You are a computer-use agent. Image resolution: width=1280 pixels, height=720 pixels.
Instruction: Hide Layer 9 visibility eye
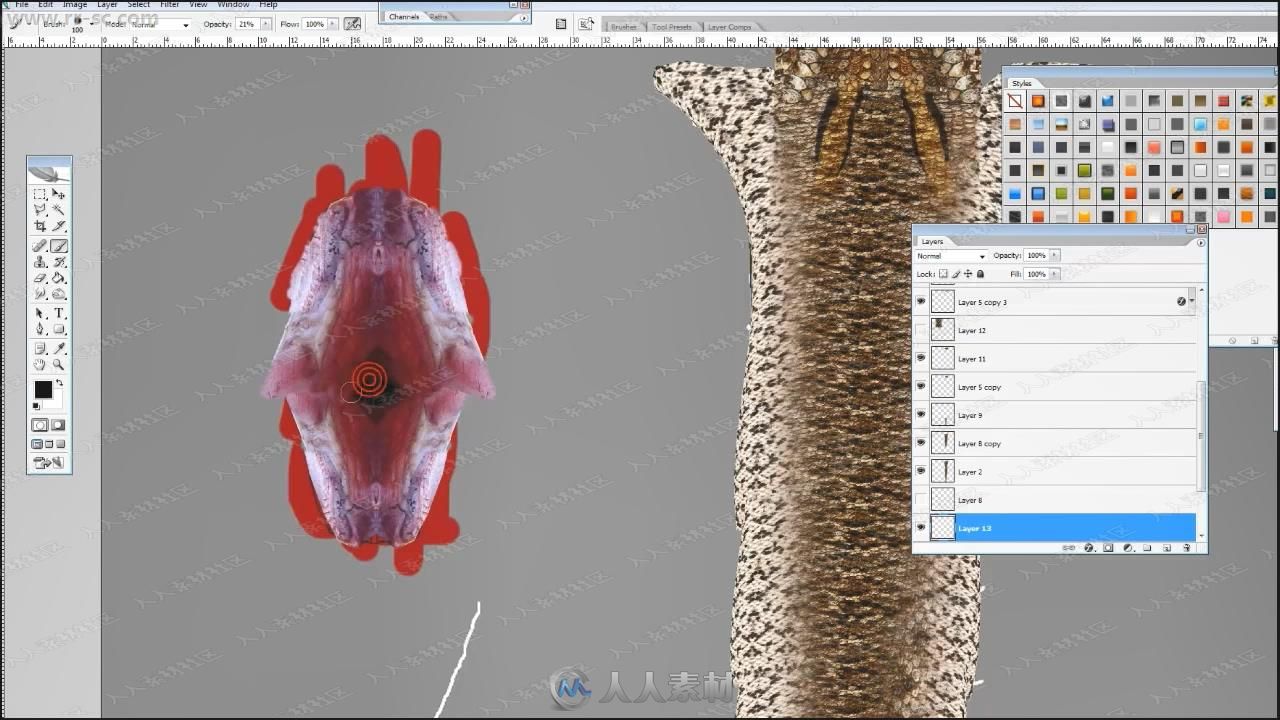tap(920, 414)
